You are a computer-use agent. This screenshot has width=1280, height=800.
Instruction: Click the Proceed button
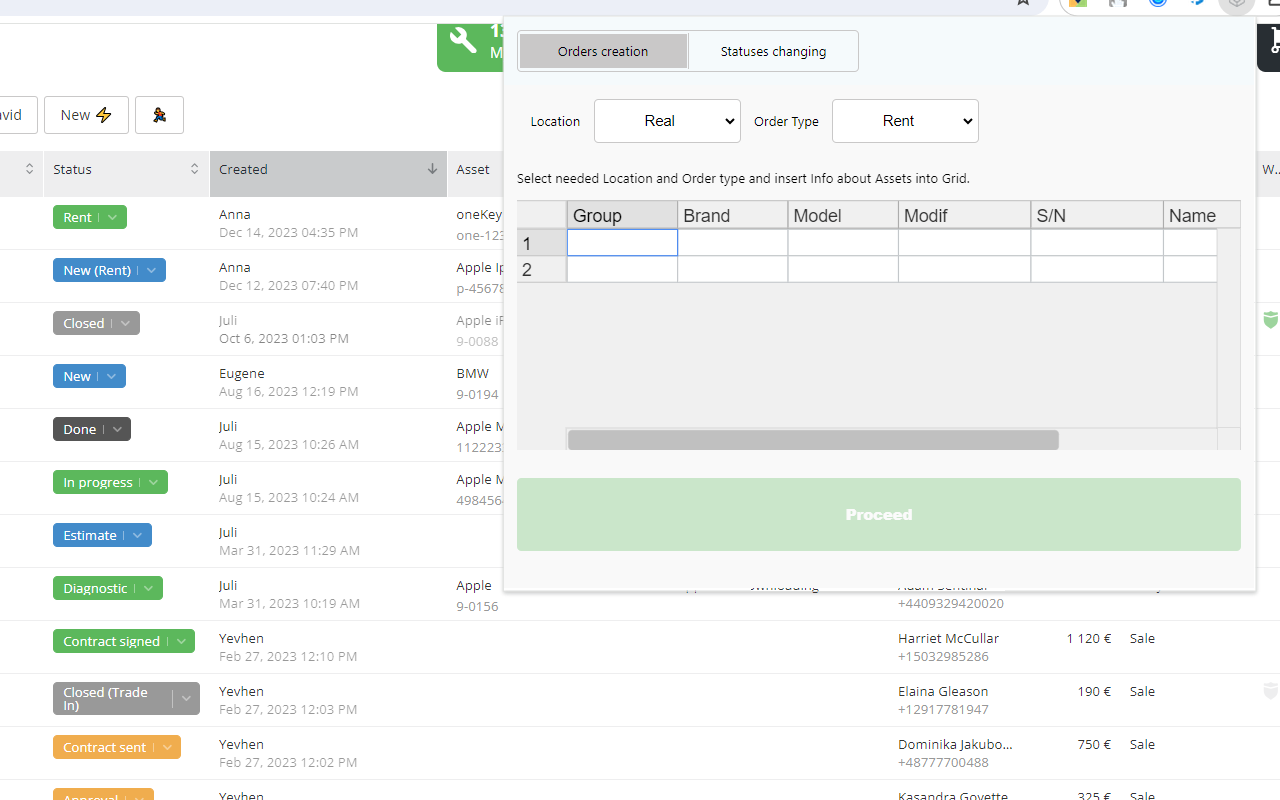coord(878,514)
